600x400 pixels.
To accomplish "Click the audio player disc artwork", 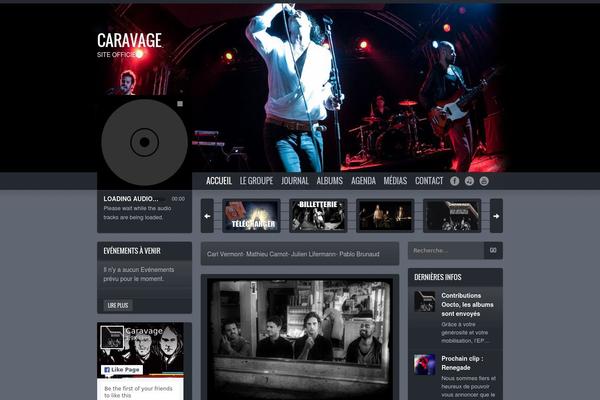I will 145,142.
